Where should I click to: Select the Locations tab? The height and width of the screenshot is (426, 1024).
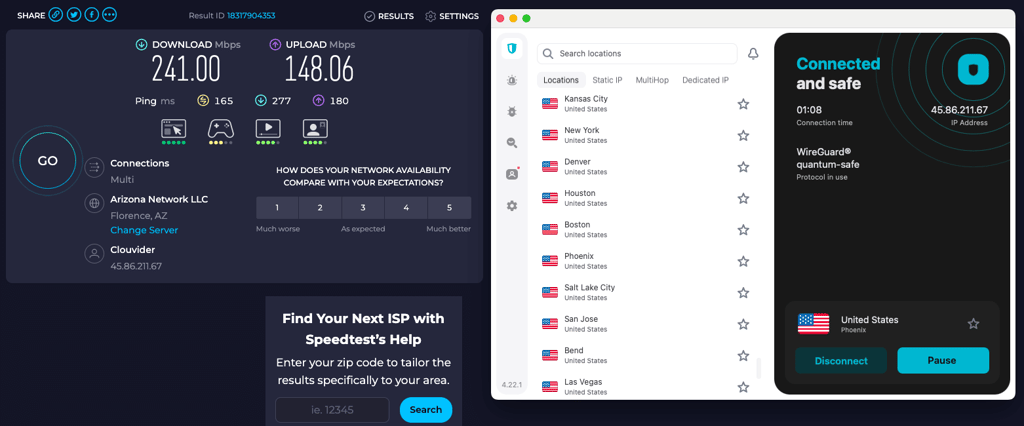tap(561, 80)
